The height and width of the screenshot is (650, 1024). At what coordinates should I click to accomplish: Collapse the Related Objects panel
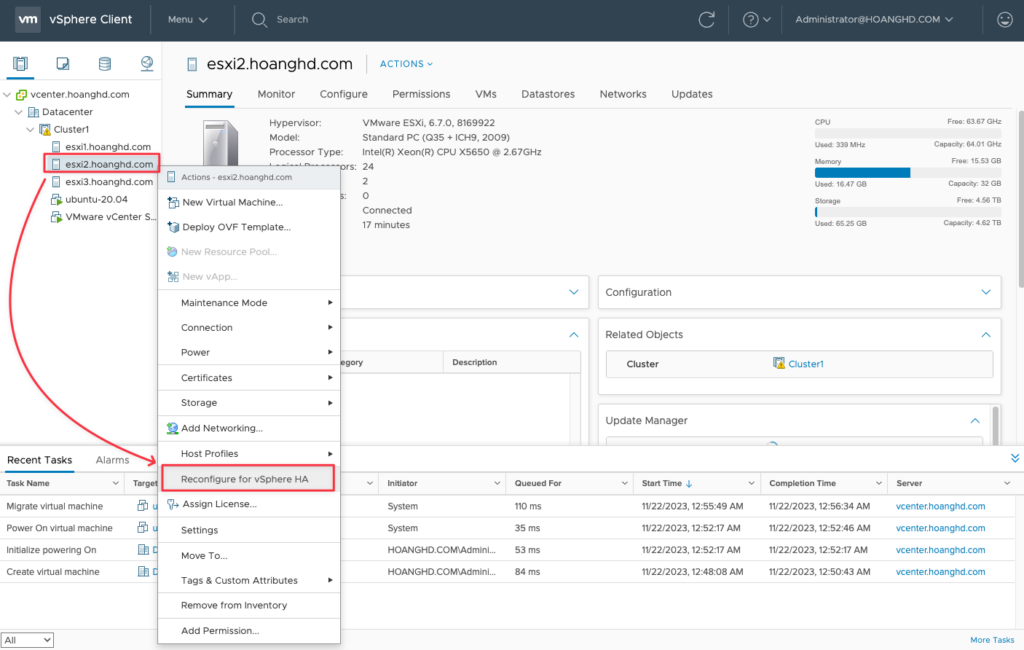click(986, 334)
